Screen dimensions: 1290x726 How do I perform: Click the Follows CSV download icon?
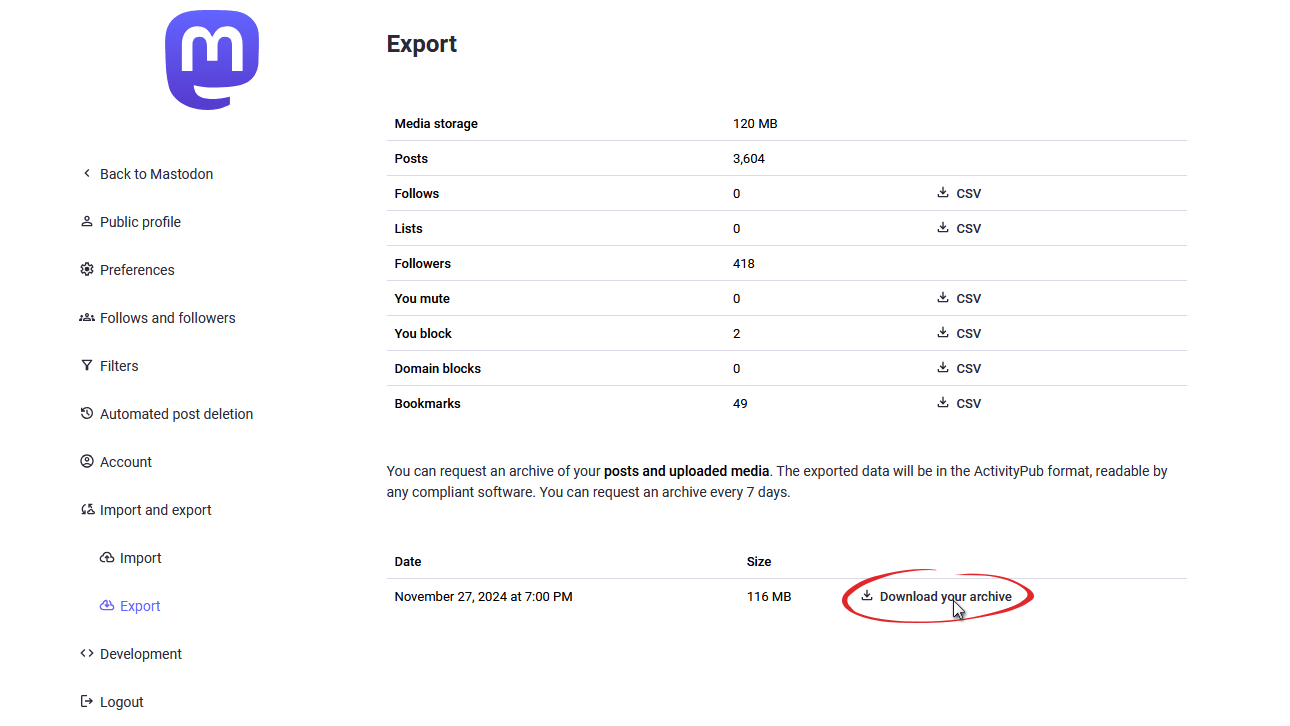tap(943, 193)
